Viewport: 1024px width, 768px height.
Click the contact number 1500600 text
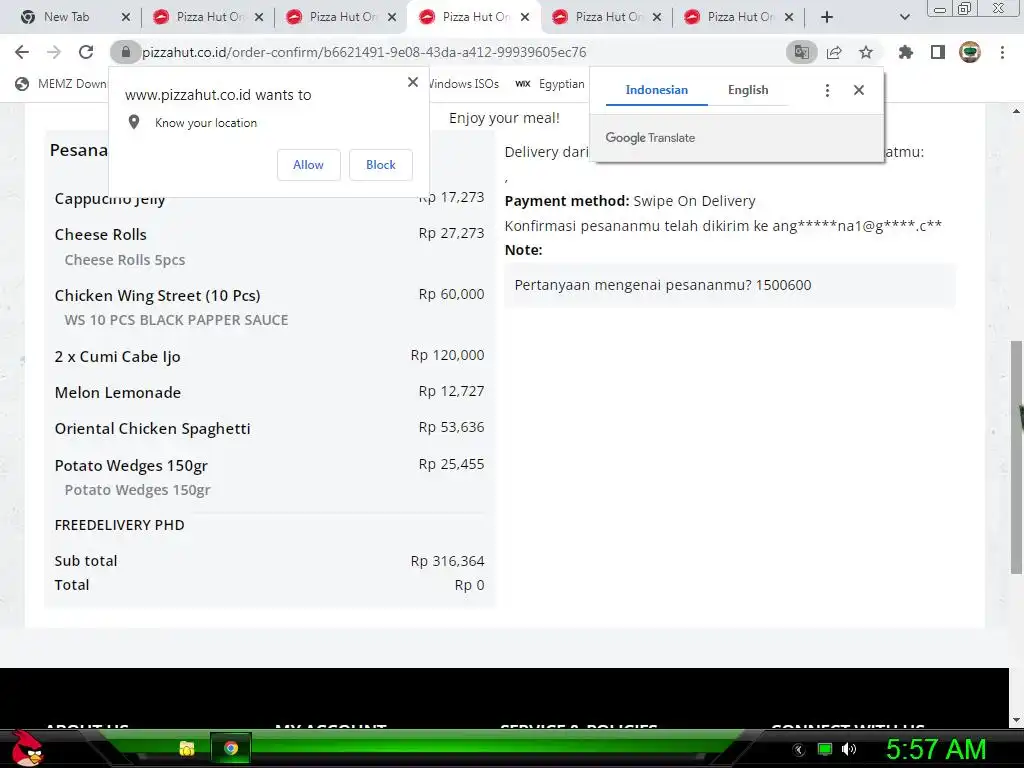pyautogui.click(x=783, y=285)
